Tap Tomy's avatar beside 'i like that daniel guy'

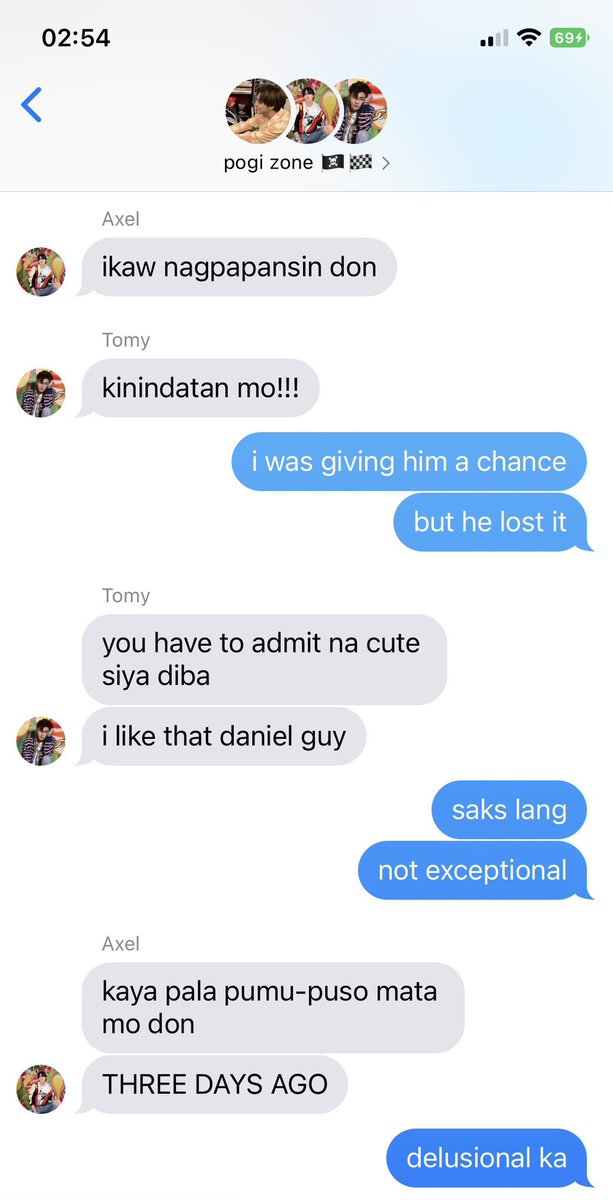click(41, 741)
